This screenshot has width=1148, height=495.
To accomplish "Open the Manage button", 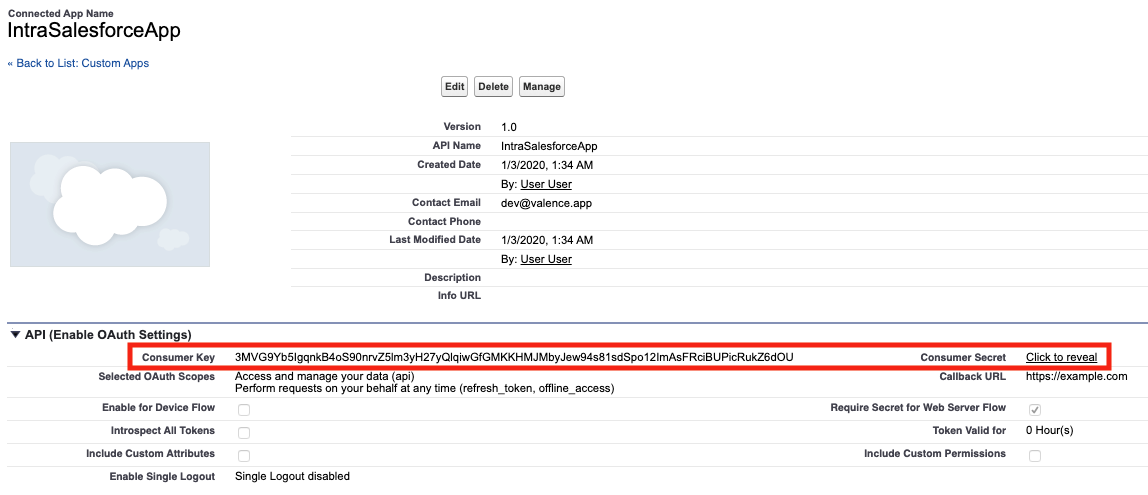I will [542, 86].
